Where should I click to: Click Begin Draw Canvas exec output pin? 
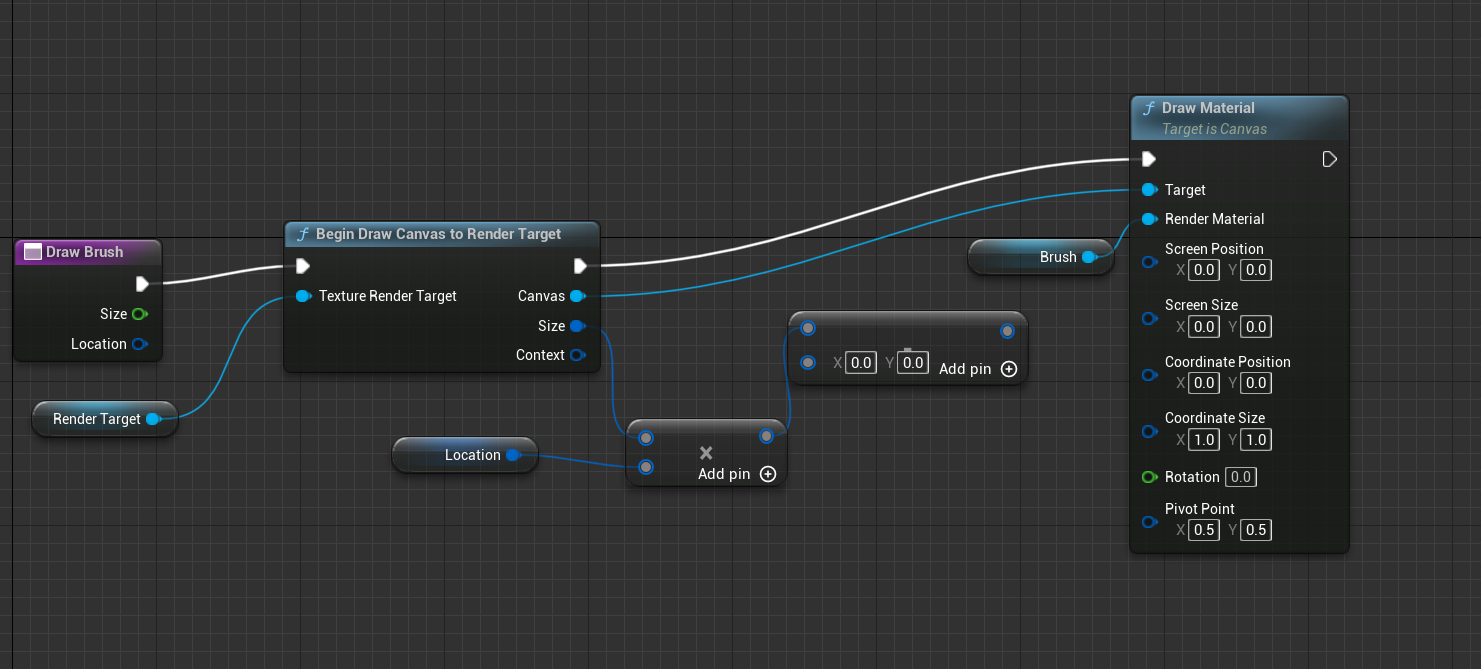[x=579, y=266]
